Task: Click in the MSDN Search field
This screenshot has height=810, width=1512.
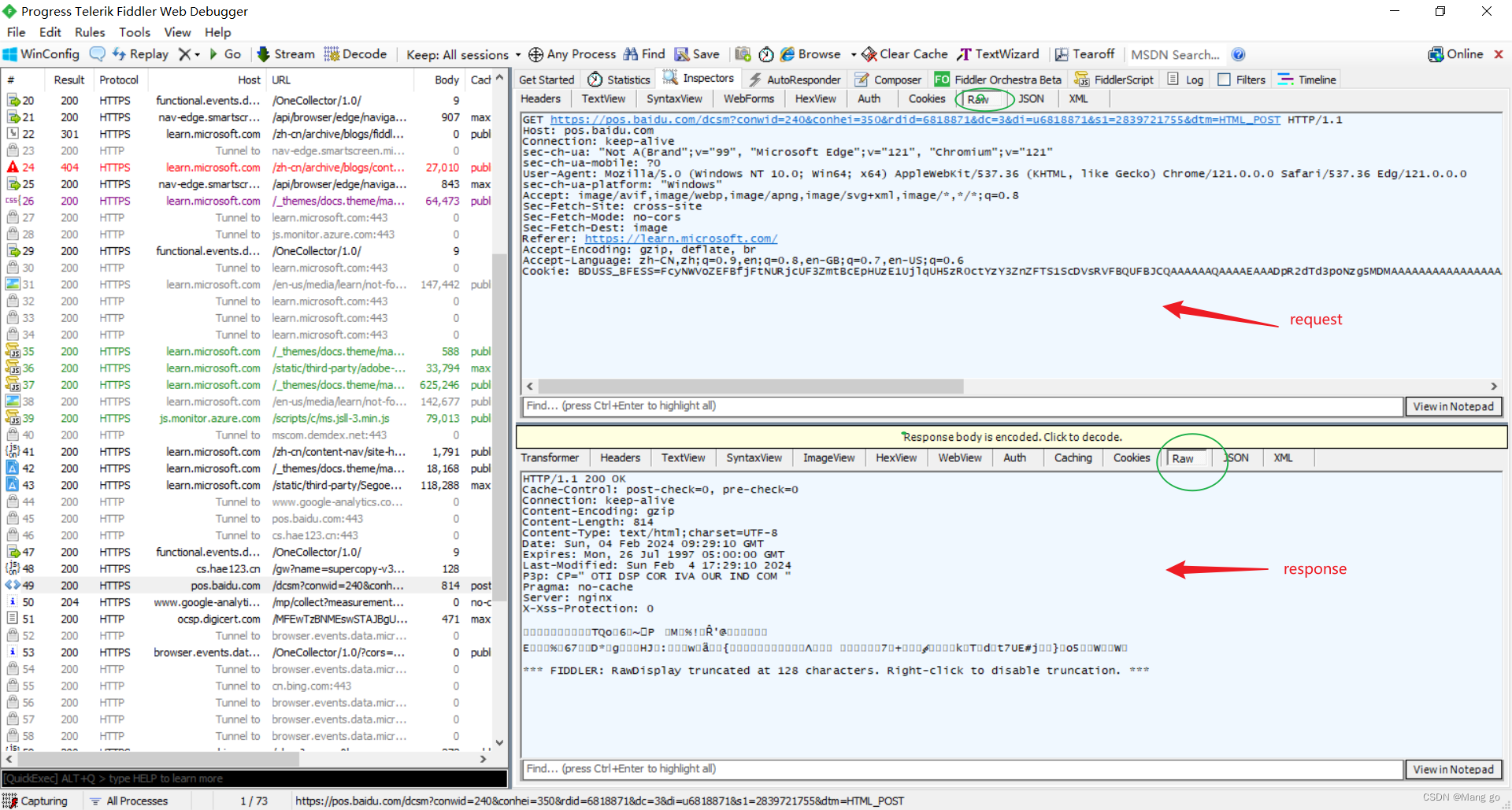Action: click(1176, 54)
